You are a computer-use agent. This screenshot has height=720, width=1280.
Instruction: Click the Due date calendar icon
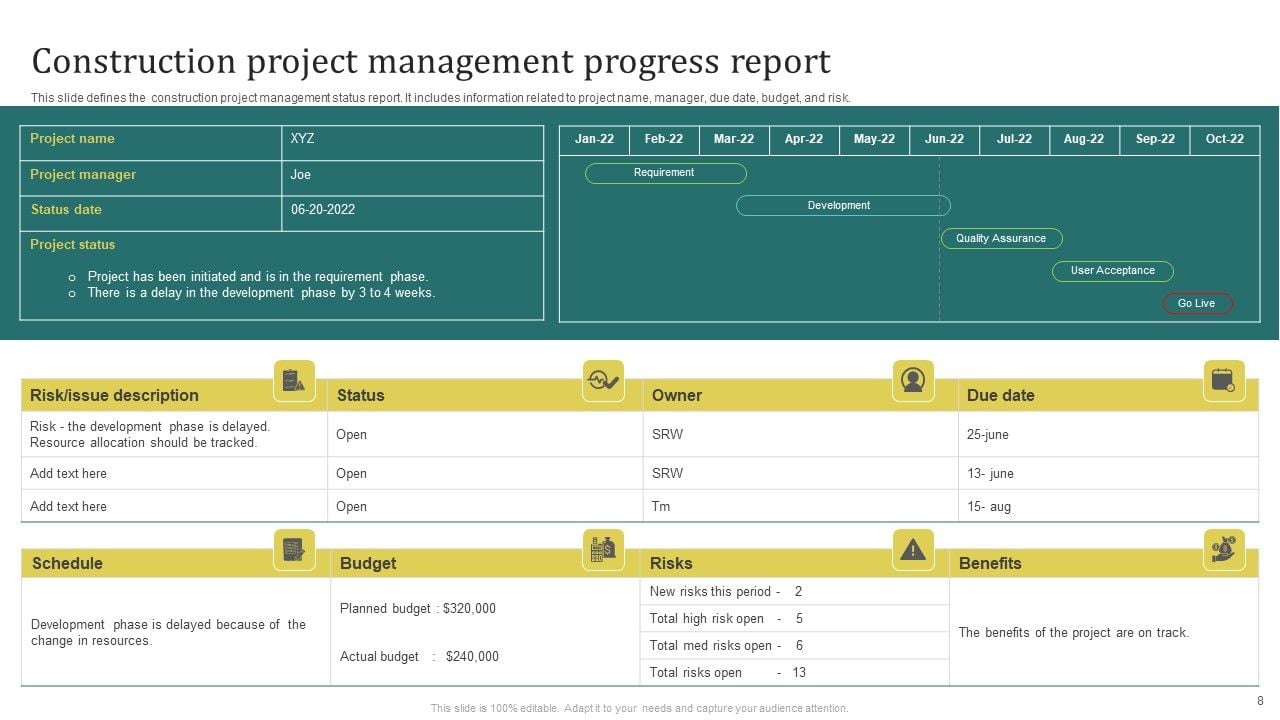(1224, 380)
